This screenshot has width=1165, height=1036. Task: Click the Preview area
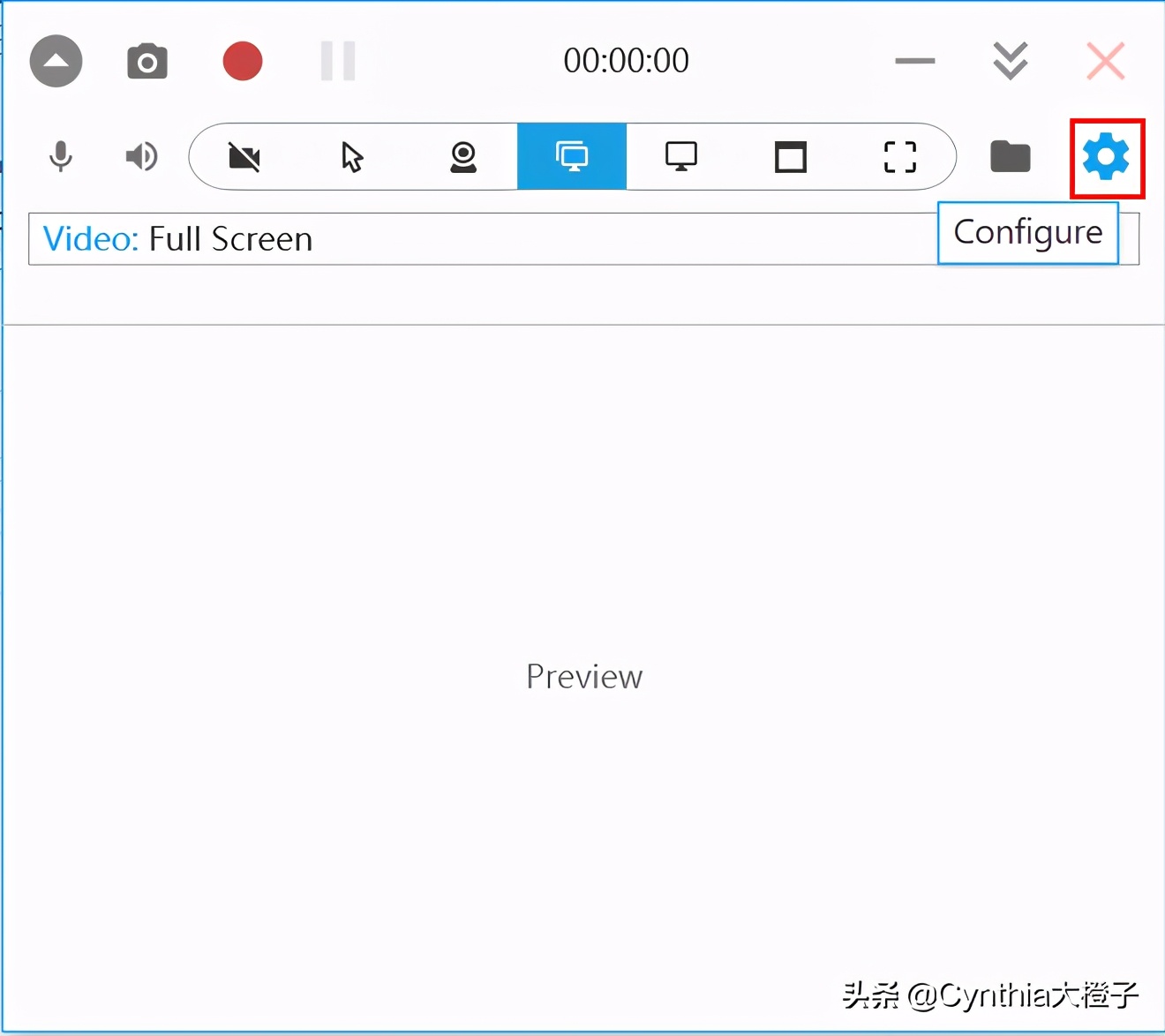point(584,677)
